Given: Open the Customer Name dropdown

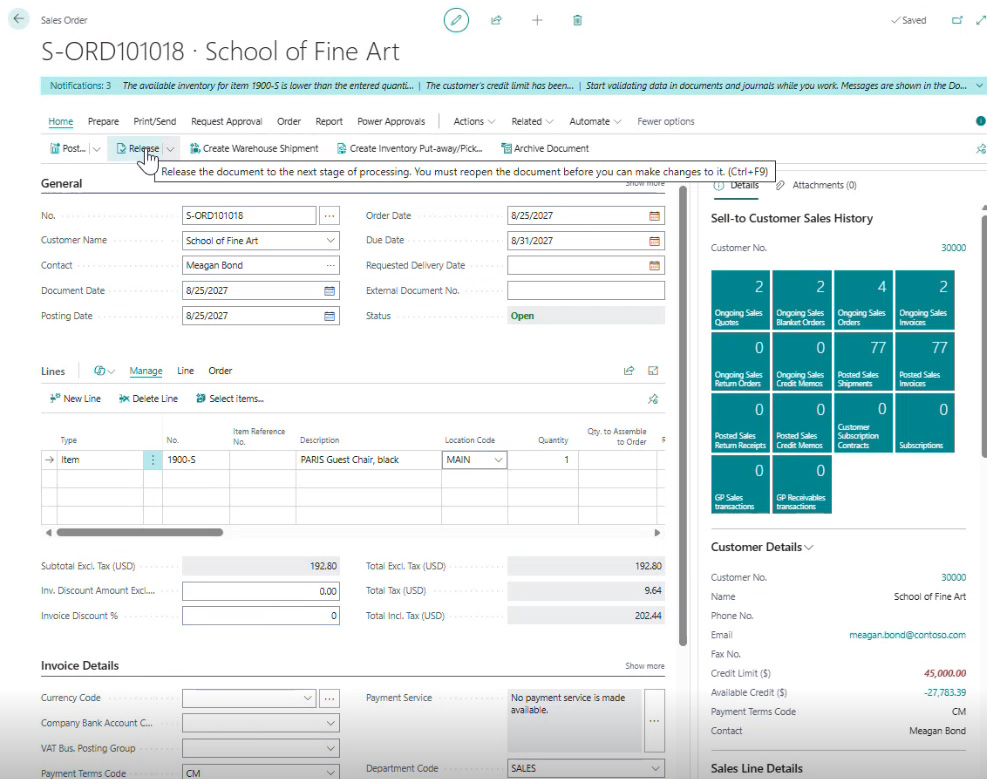Looking at the screenshot, I should click(330, 240).
